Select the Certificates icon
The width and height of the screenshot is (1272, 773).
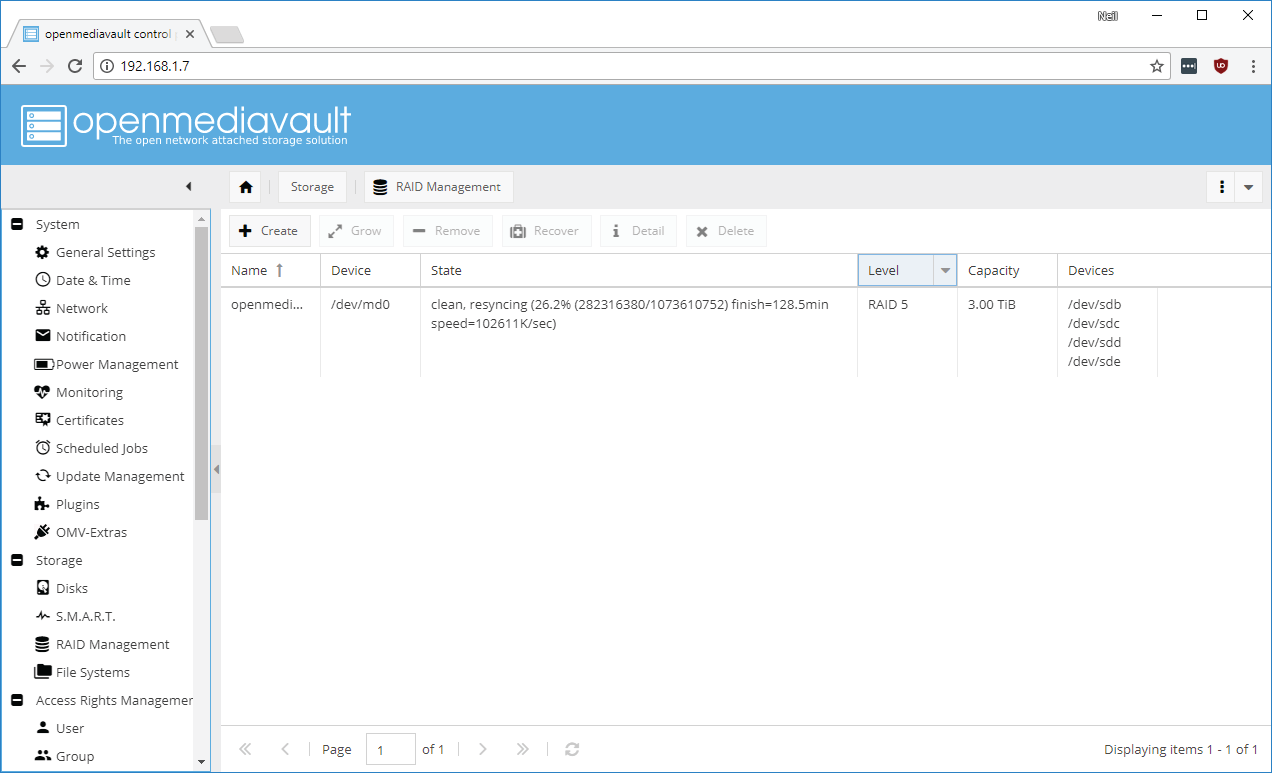coord(42,420)
